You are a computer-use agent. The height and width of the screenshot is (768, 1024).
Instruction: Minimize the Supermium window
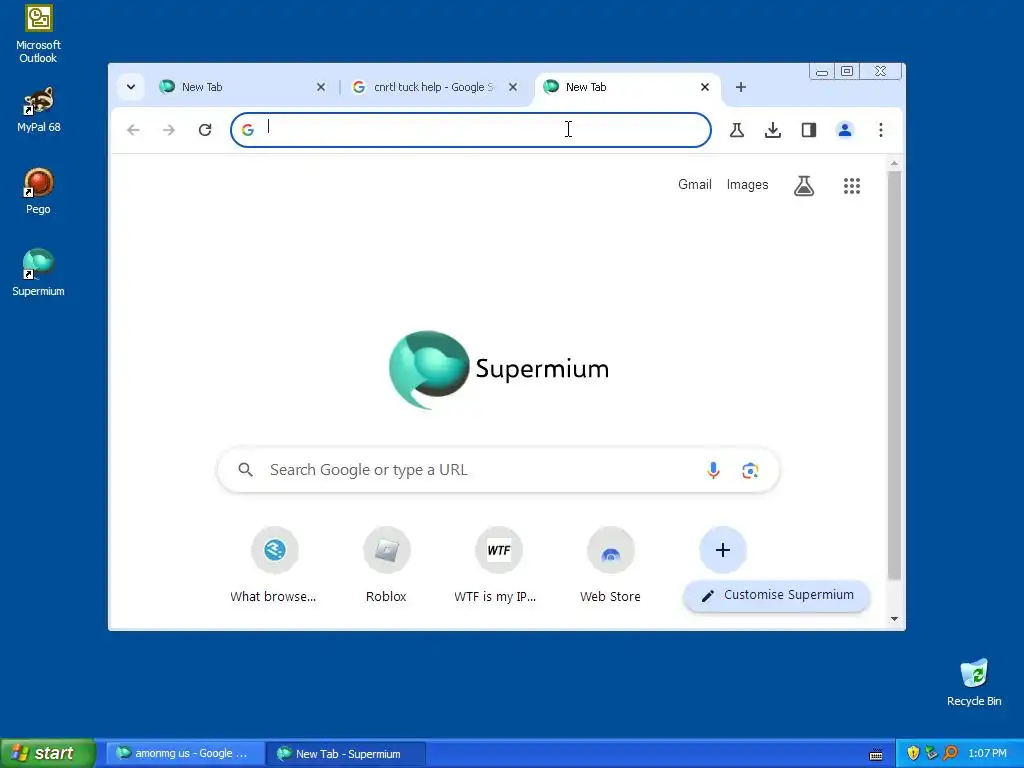coord(822,71)
